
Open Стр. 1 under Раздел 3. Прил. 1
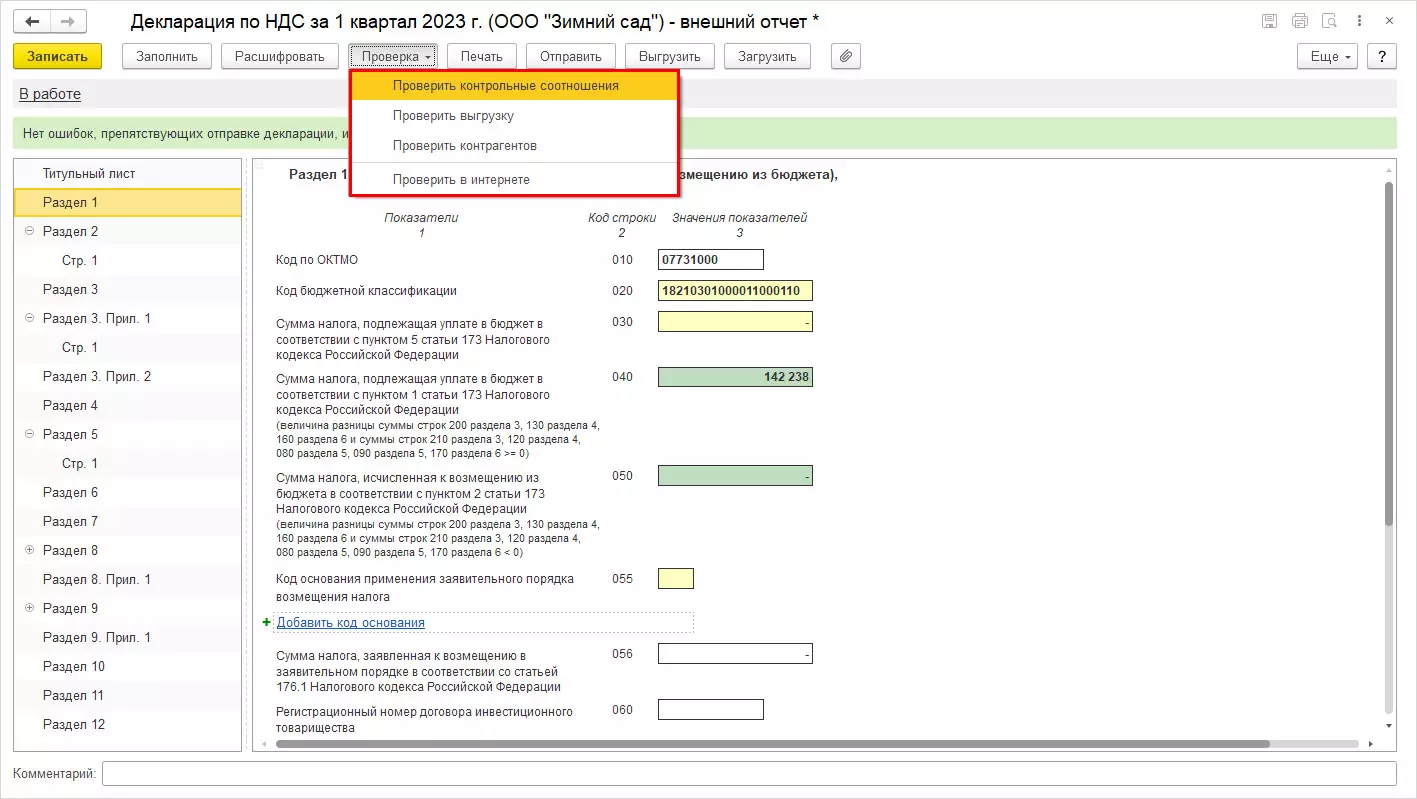(128, 348)
